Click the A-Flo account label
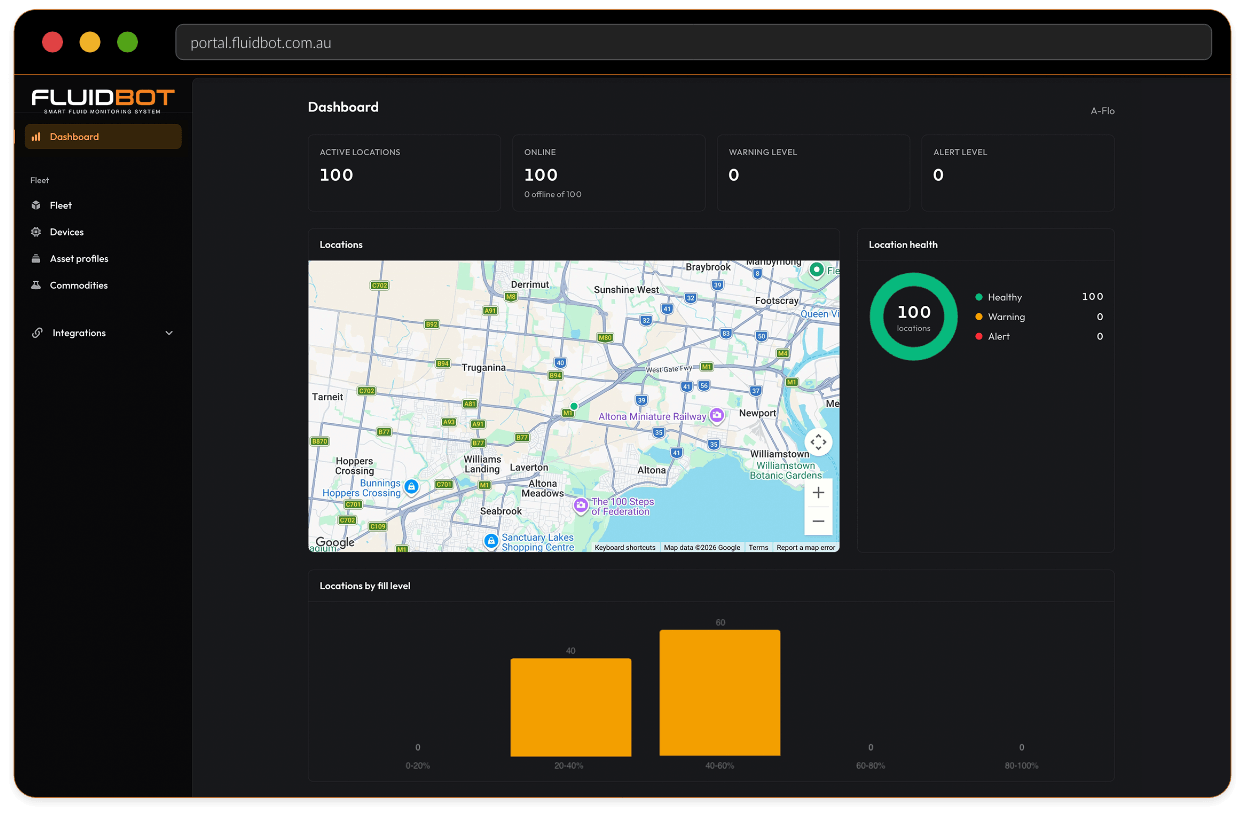Screen dimensions: 1245x816 (x=1102, y=111)
